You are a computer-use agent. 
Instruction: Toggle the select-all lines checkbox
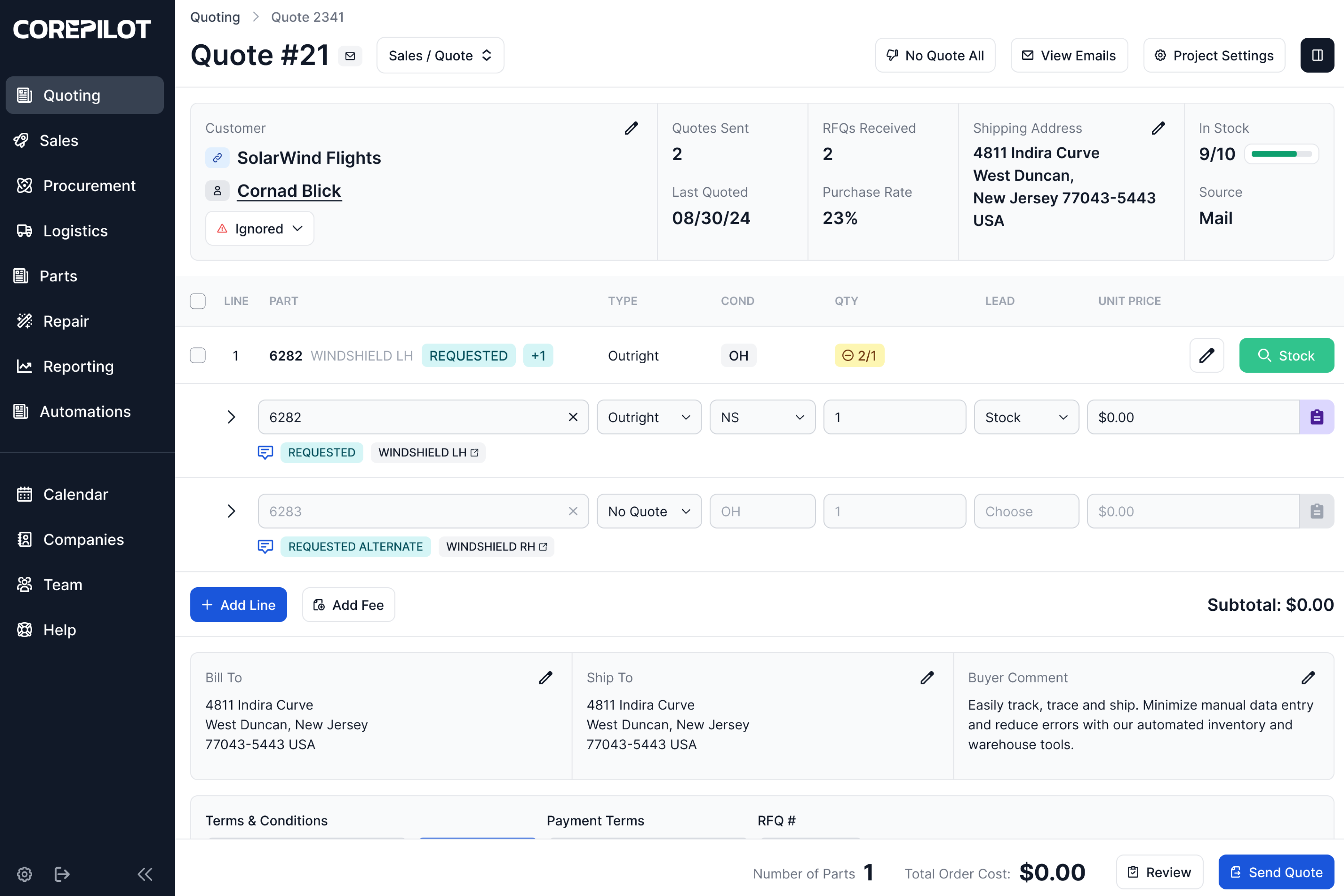[x=198, y=301]
